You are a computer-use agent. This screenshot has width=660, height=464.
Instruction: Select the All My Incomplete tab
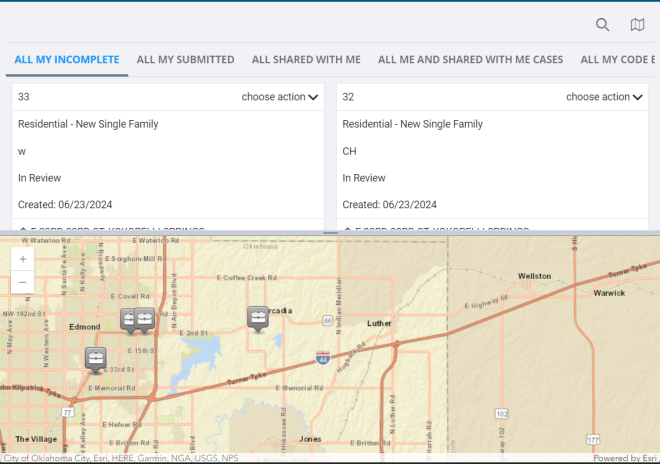click(67, 60)
